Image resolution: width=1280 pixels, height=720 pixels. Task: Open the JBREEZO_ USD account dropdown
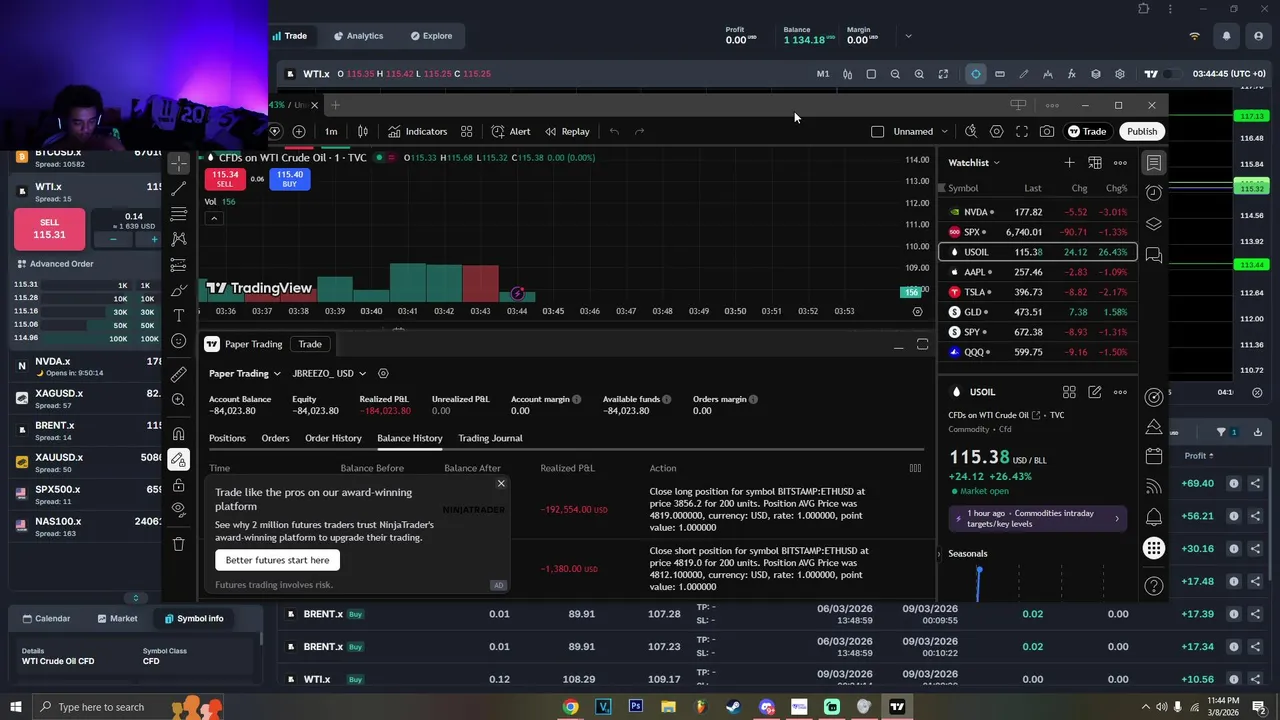coord(328,373)
